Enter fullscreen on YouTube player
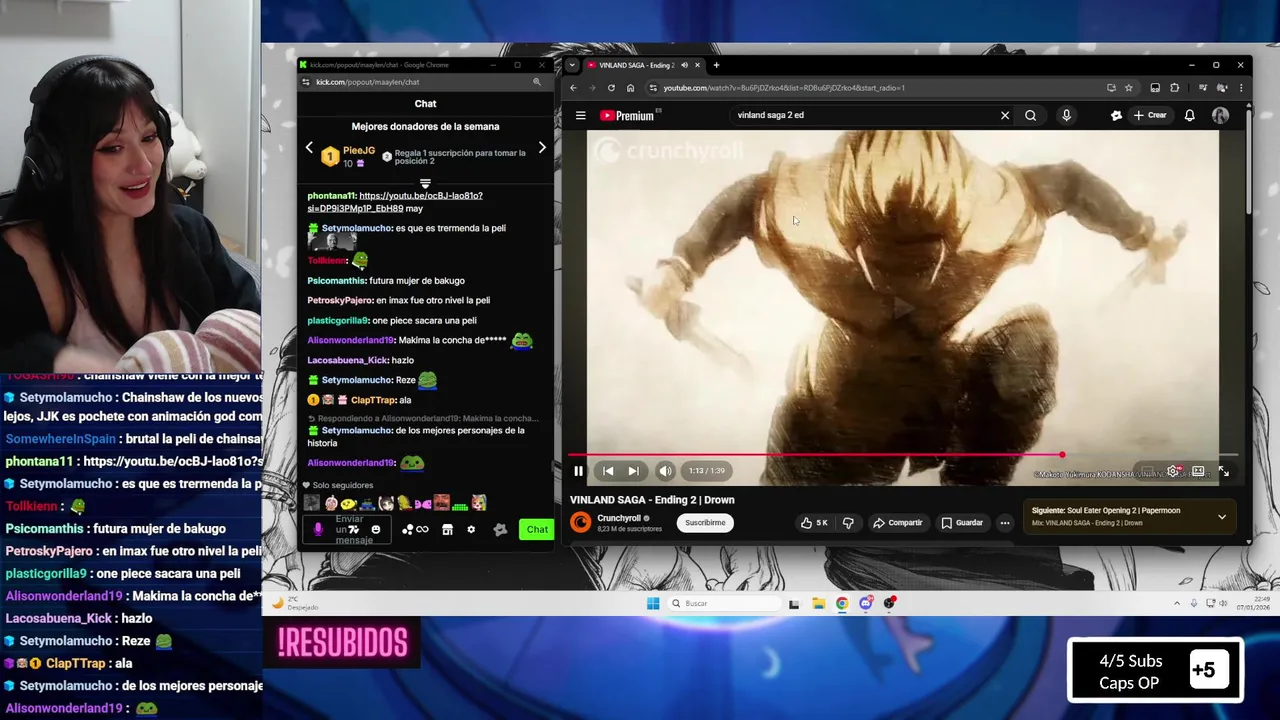 (1223, 471)
